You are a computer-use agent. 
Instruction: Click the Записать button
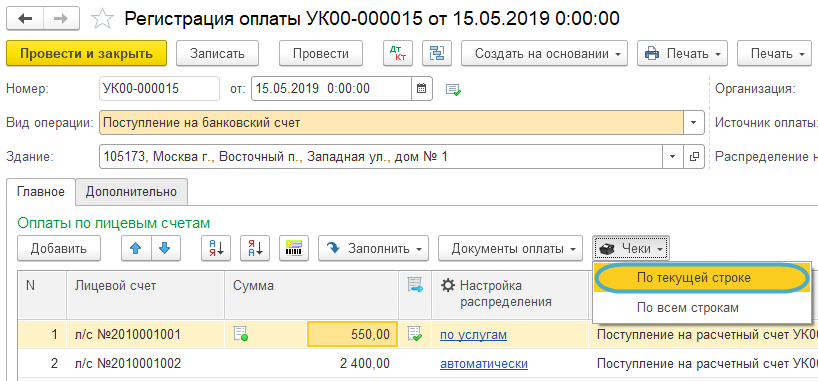[217, 53]
